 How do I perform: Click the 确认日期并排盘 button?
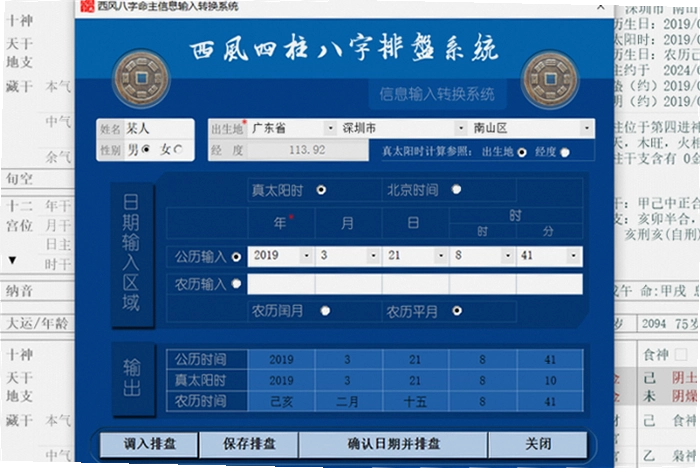click(393, 444)
